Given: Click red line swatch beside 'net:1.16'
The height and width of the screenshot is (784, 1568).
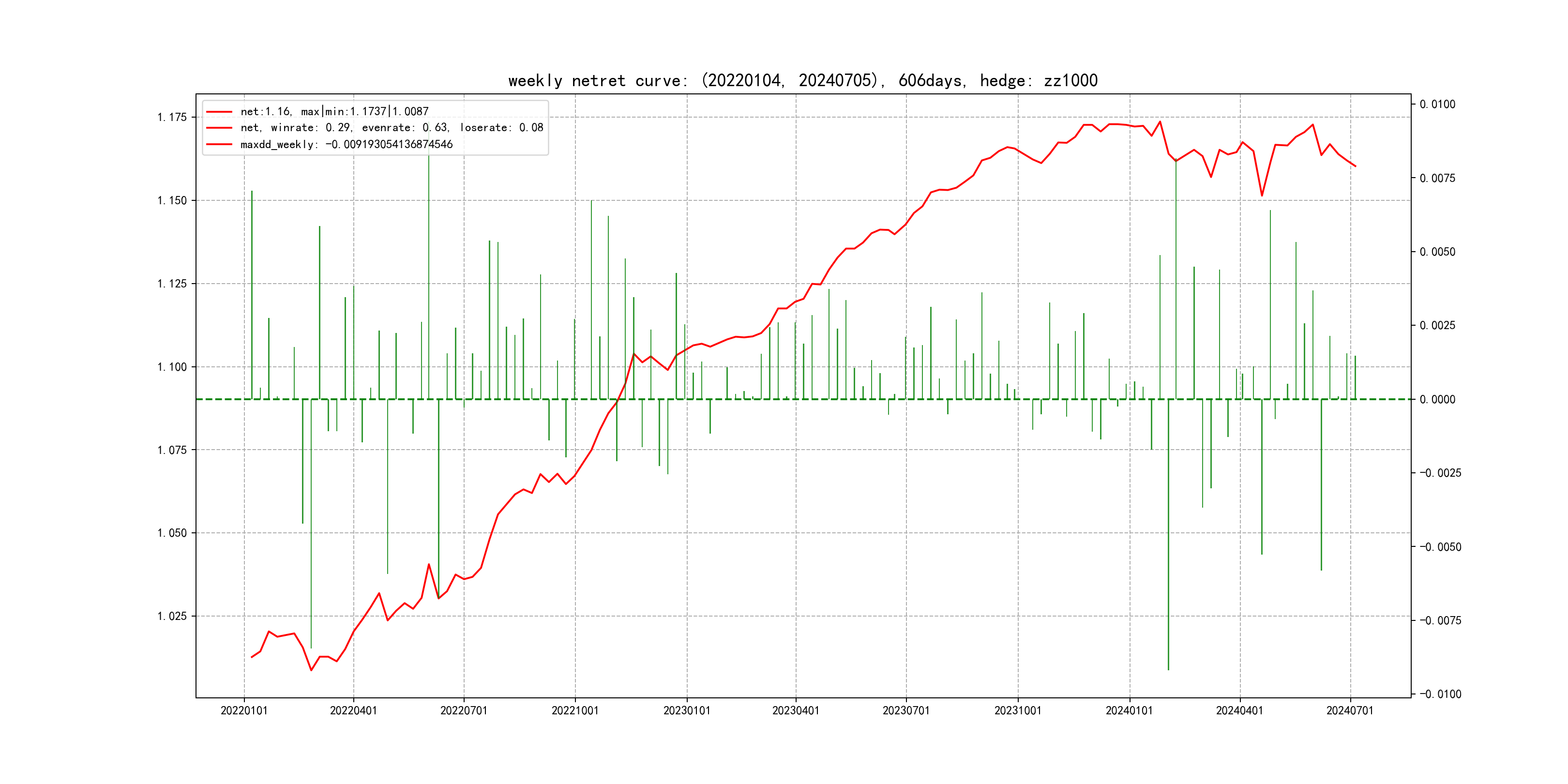Looking at the screenshot, I should coord(219,111).
